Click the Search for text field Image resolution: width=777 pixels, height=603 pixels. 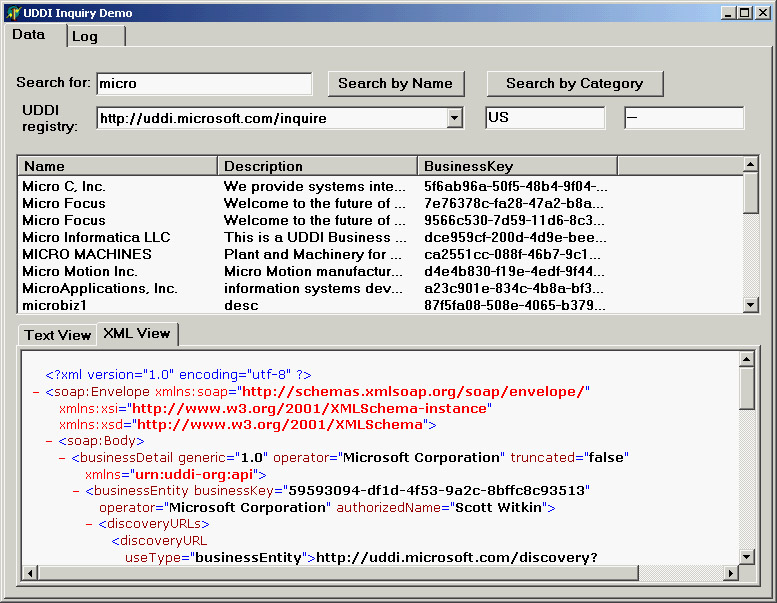click(204, 84)
